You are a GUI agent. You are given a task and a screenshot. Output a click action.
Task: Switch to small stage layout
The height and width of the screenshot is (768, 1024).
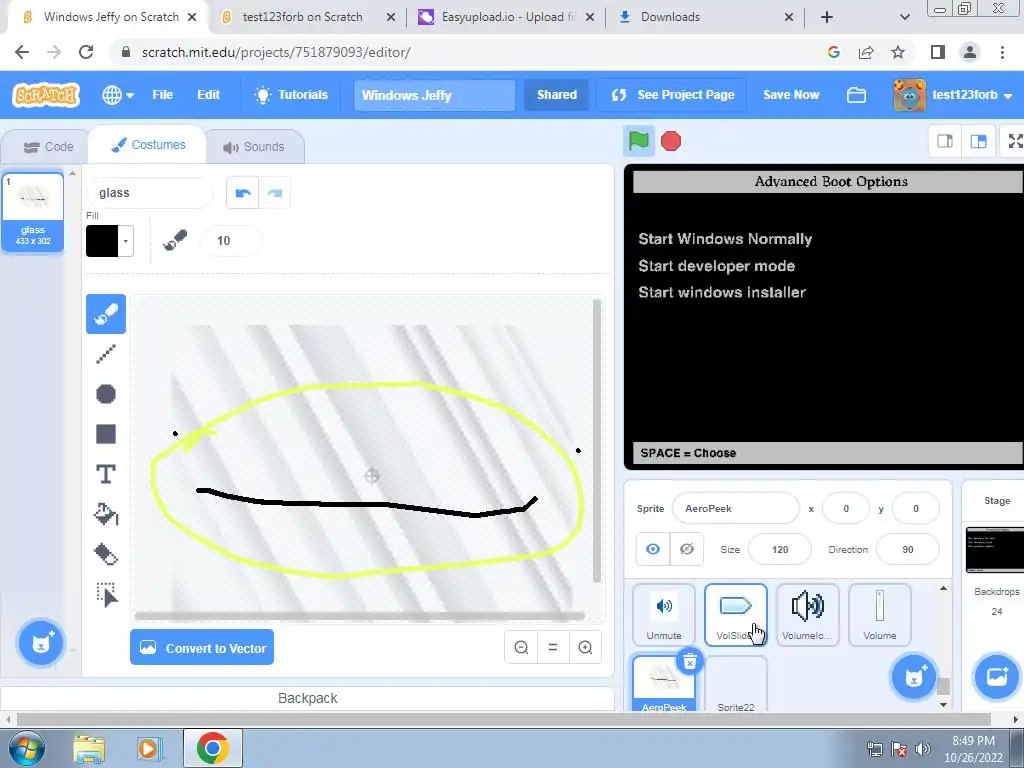coord(945,141)
